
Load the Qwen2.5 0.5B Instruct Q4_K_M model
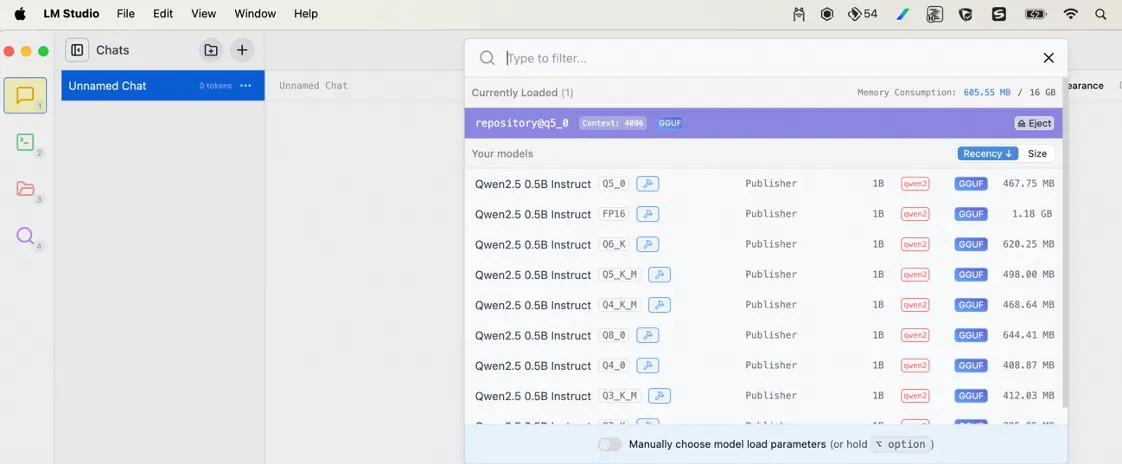tap(533, 305)
